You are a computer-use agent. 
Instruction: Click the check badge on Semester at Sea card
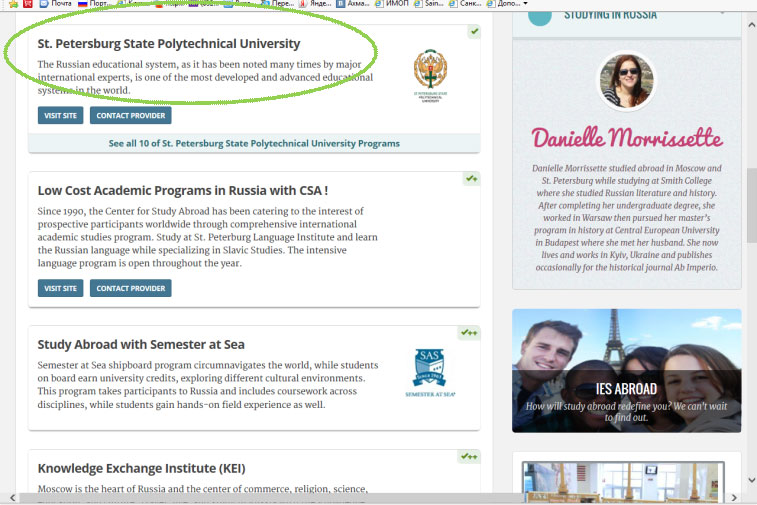tap(469, 333)
